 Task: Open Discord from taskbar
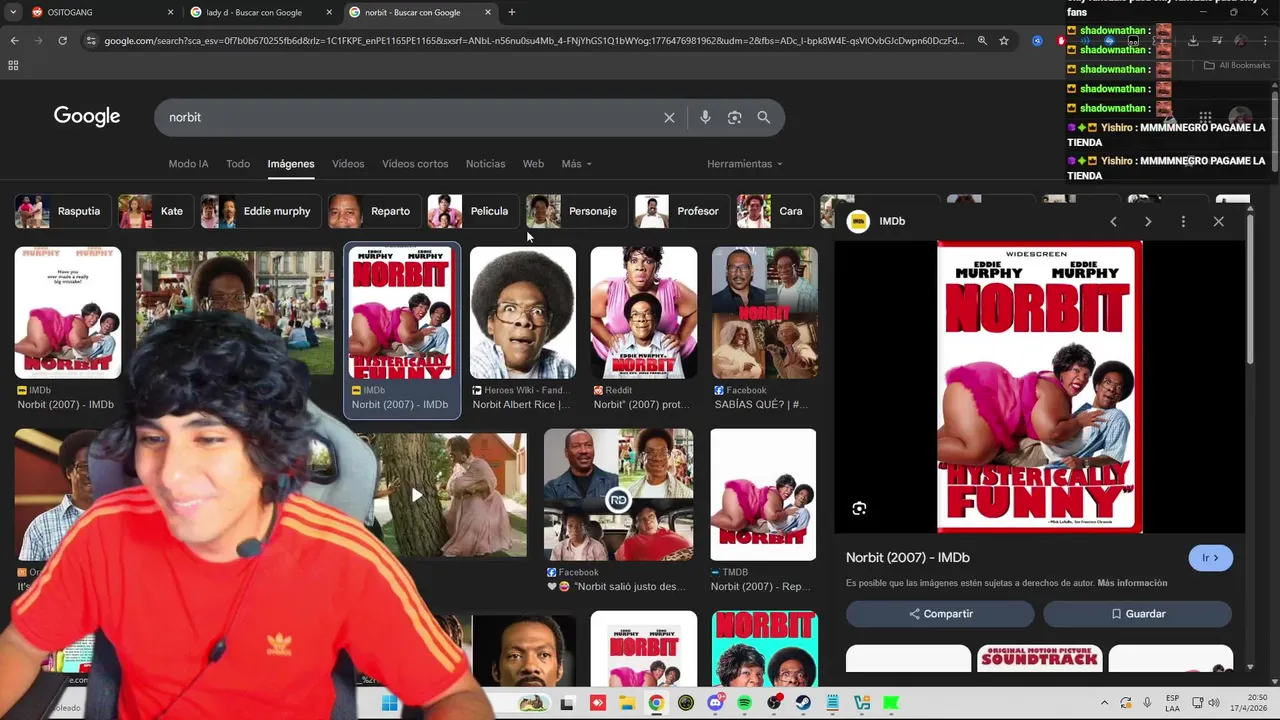[715, 703]
